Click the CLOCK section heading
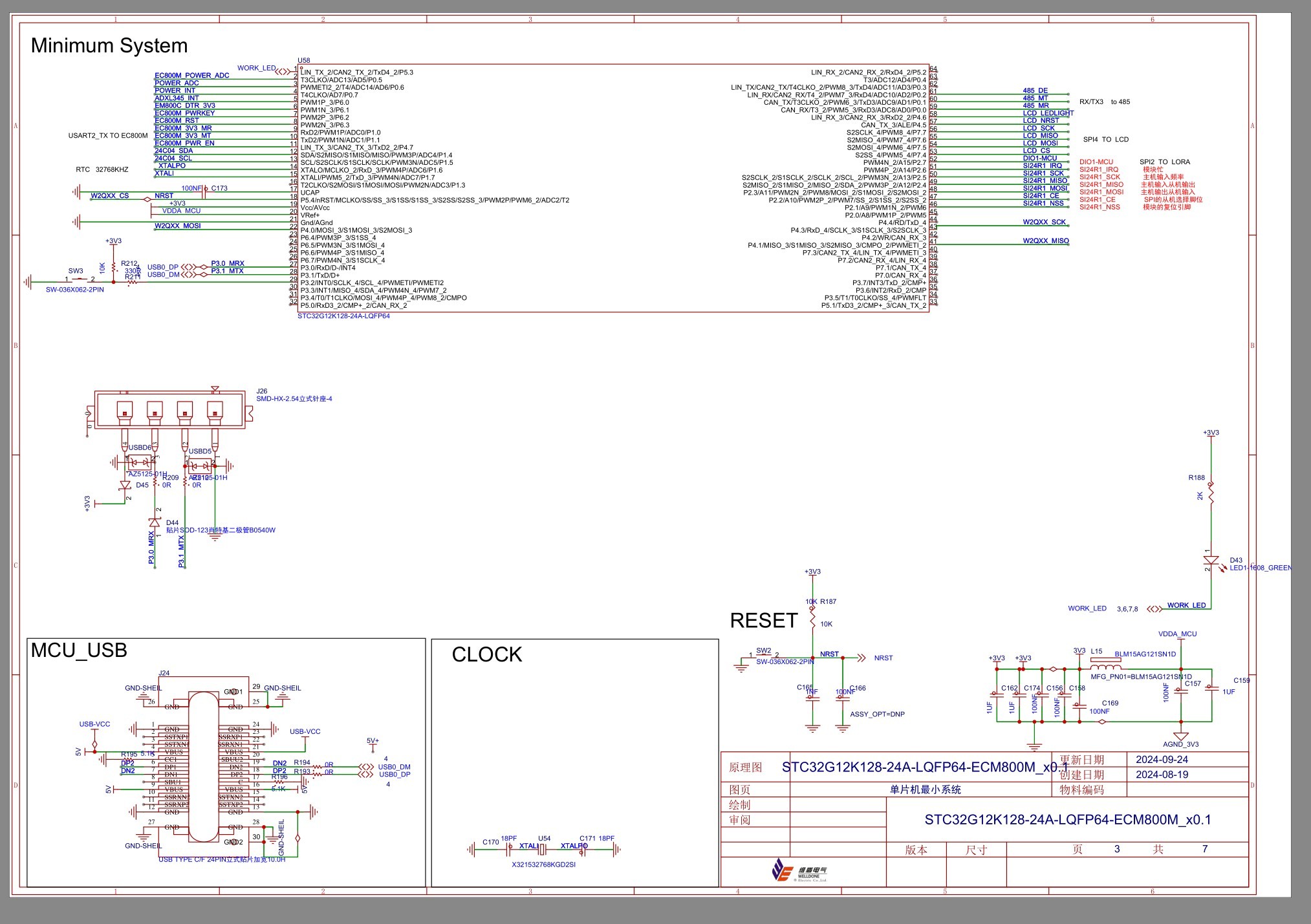This screenshot has height=924, width=1311. pyautogui.click(x=487, y=654)
